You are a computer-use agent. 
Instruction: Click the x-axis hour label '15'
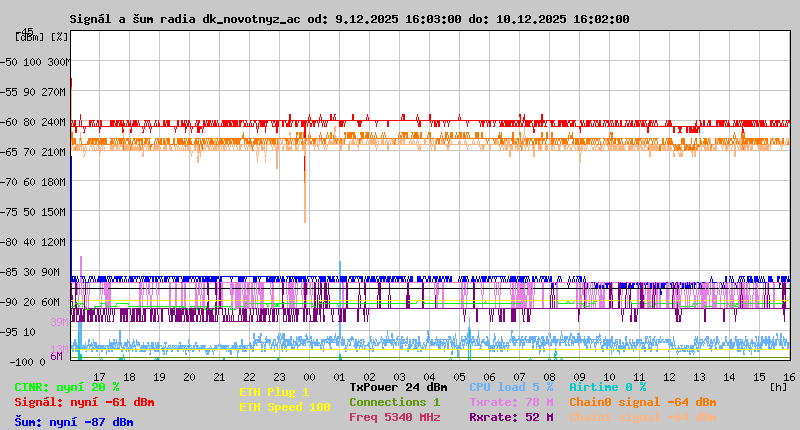[759, 377]
